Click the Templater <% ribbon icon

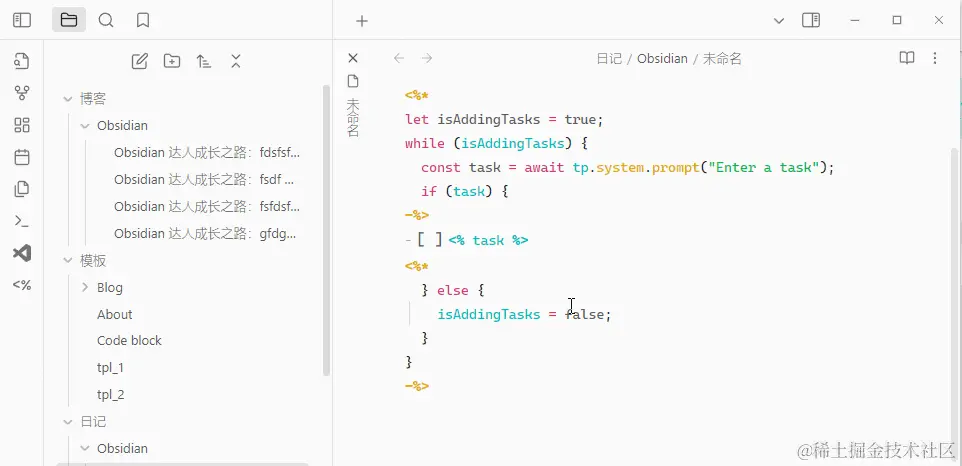(x=22, y=285)
